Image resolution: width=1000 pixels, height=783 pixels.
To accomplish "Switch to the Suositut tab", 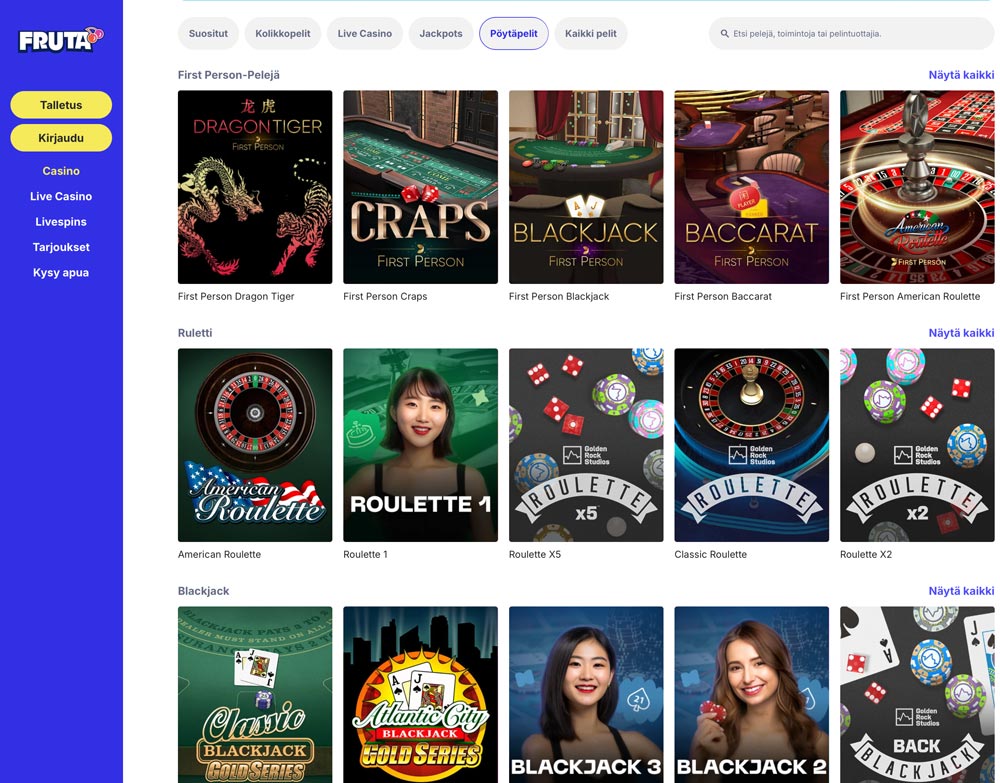I will 208,34.
